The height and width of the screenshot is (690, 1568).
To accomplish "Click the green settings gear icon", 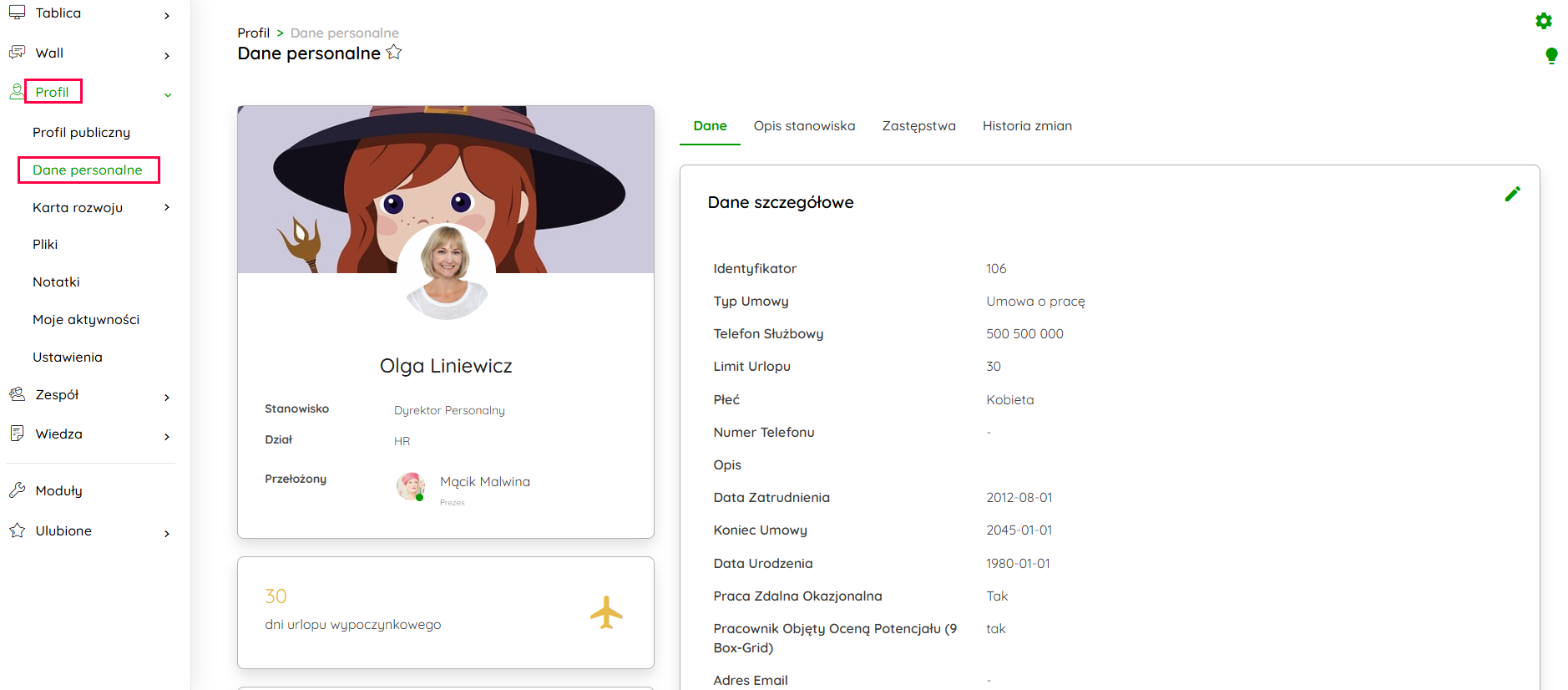I will (x=1543, y=21).
